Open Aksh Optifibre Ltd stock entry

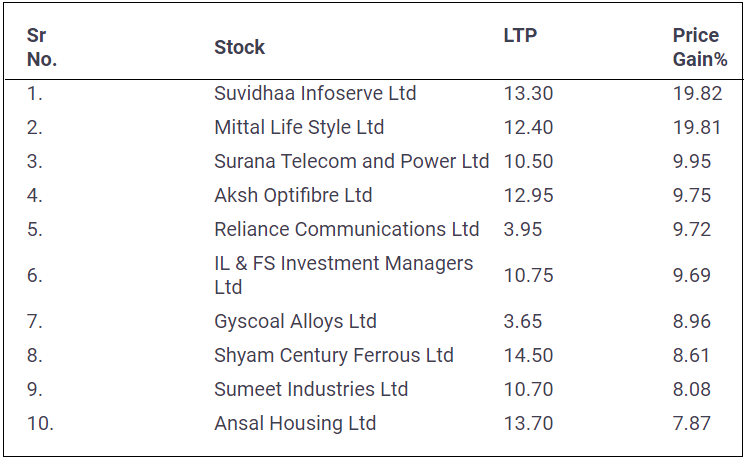tap(293, 196)
